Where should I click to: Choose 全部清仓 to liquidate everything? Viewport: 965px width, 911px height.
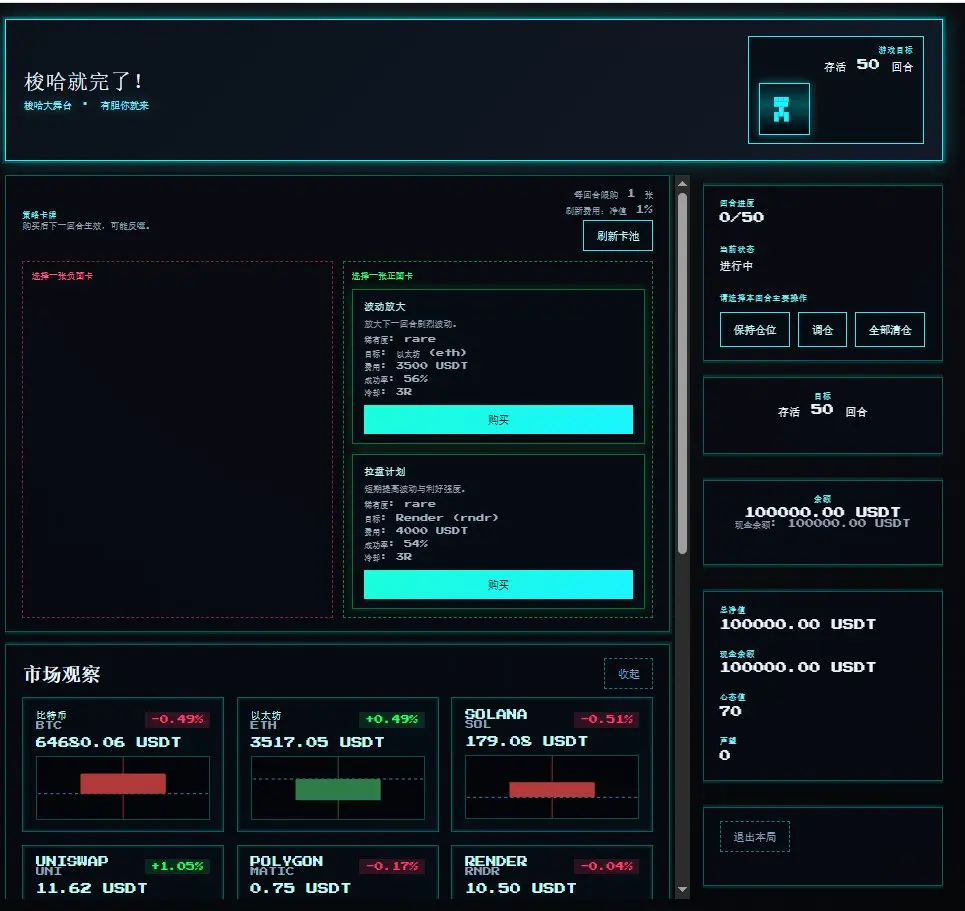(x=890, y=330)
